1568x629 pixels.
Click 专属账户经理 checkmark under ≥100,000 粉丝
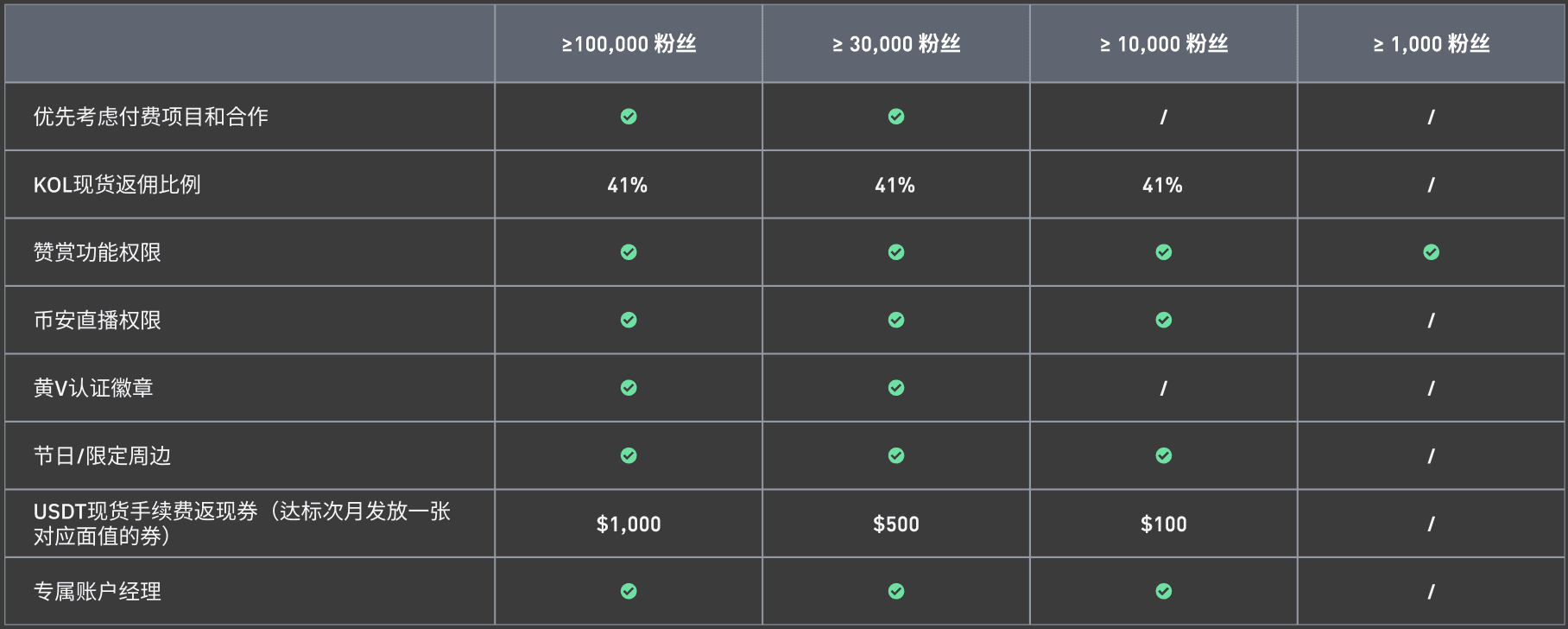click(629, 591)
